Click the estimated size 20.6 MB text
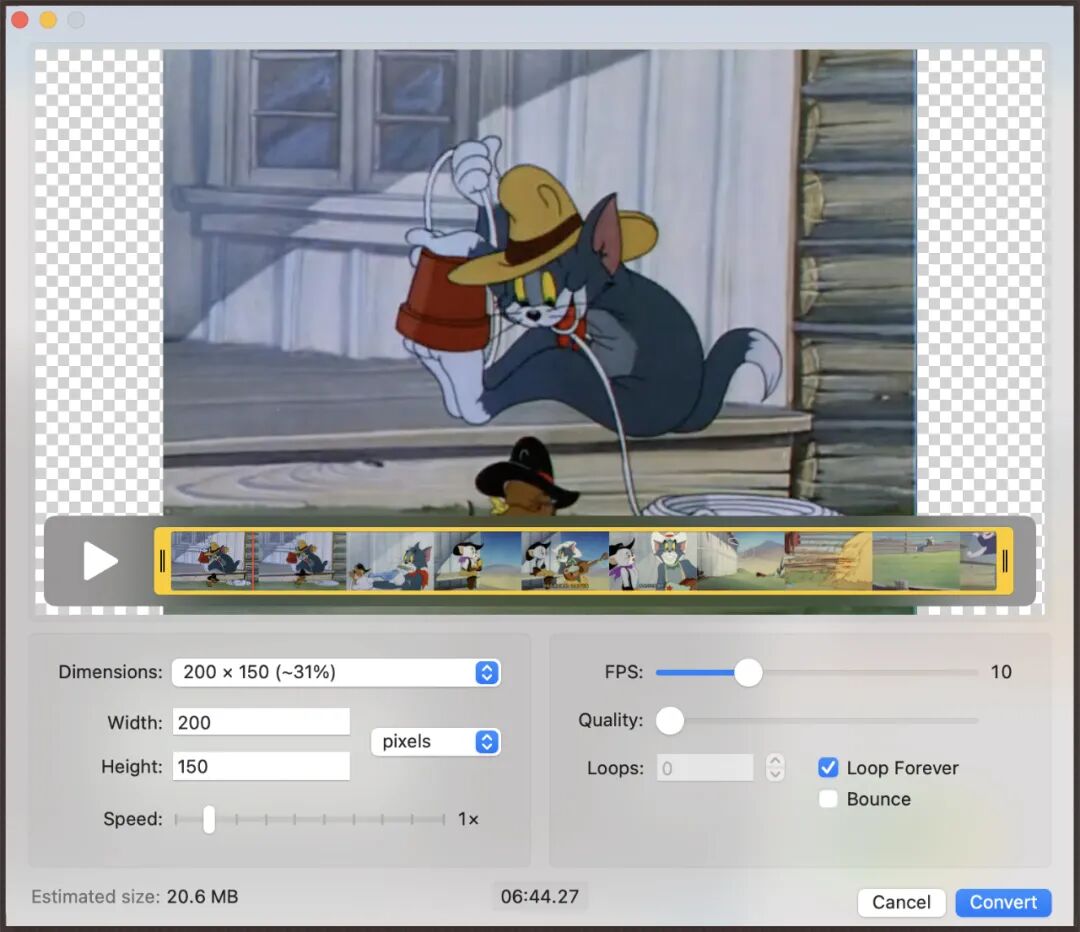 (x=202, y=896)
